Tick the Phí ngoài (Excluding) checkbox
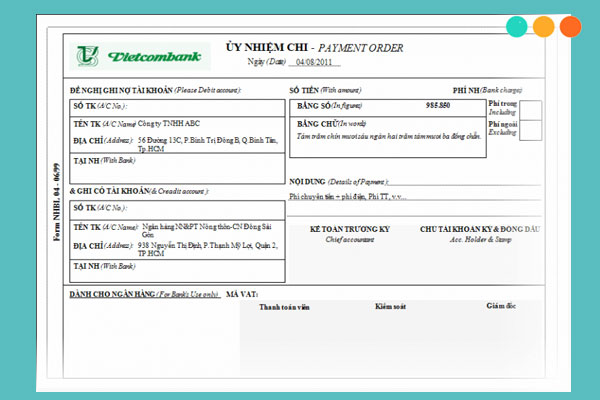The height and width of the screenshot is (400, 600). coord(531,132)
